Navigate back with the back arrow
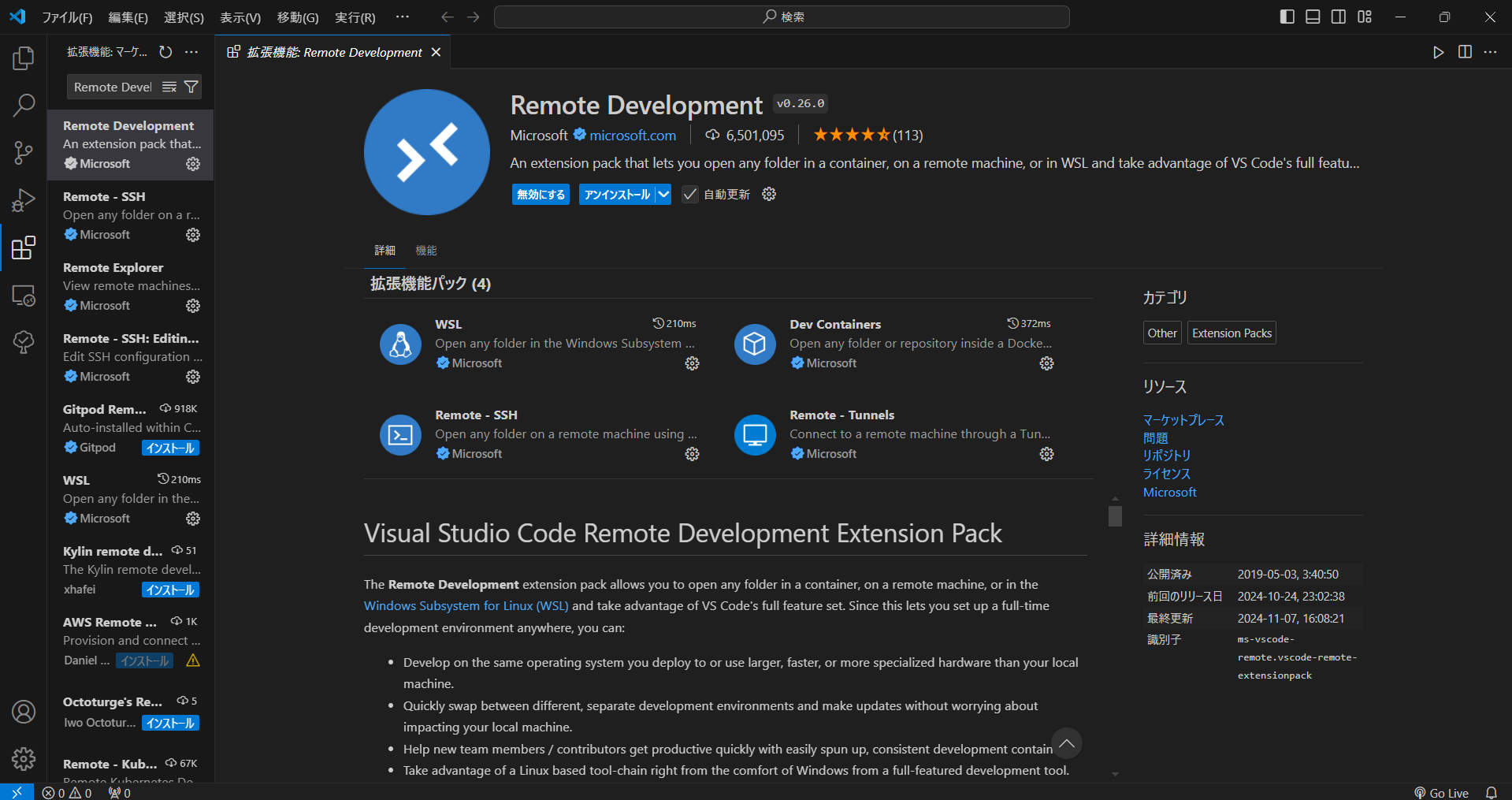Screen dimensions: 1512x800 447,17
